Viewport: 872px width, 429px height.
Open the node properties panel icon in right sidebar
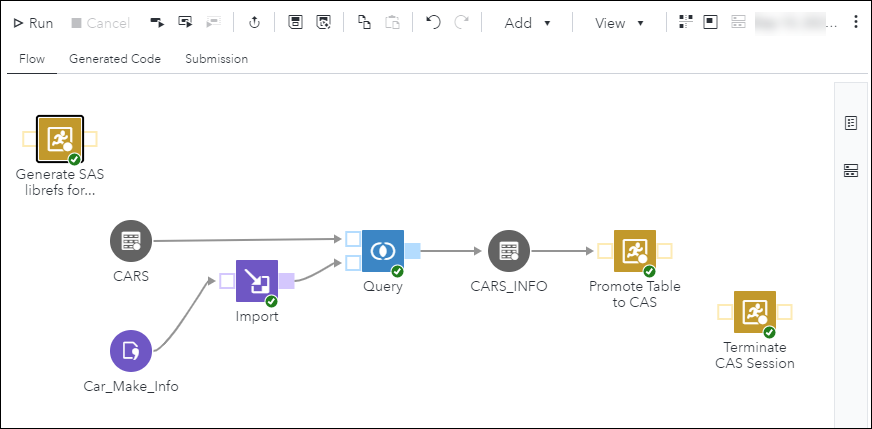click(851, 123)
